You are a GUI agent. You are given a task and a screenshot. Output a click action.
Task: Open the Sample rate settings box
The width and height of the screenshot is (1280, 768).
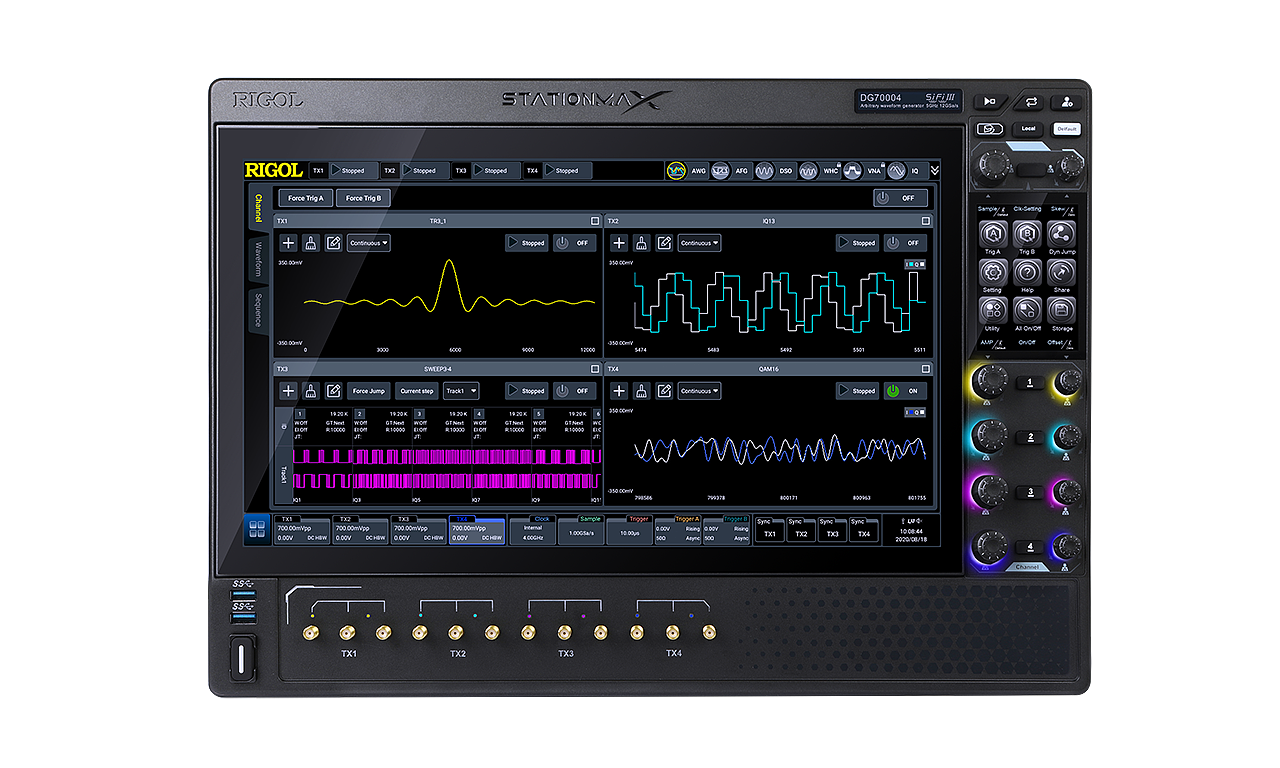coord(581,530)
